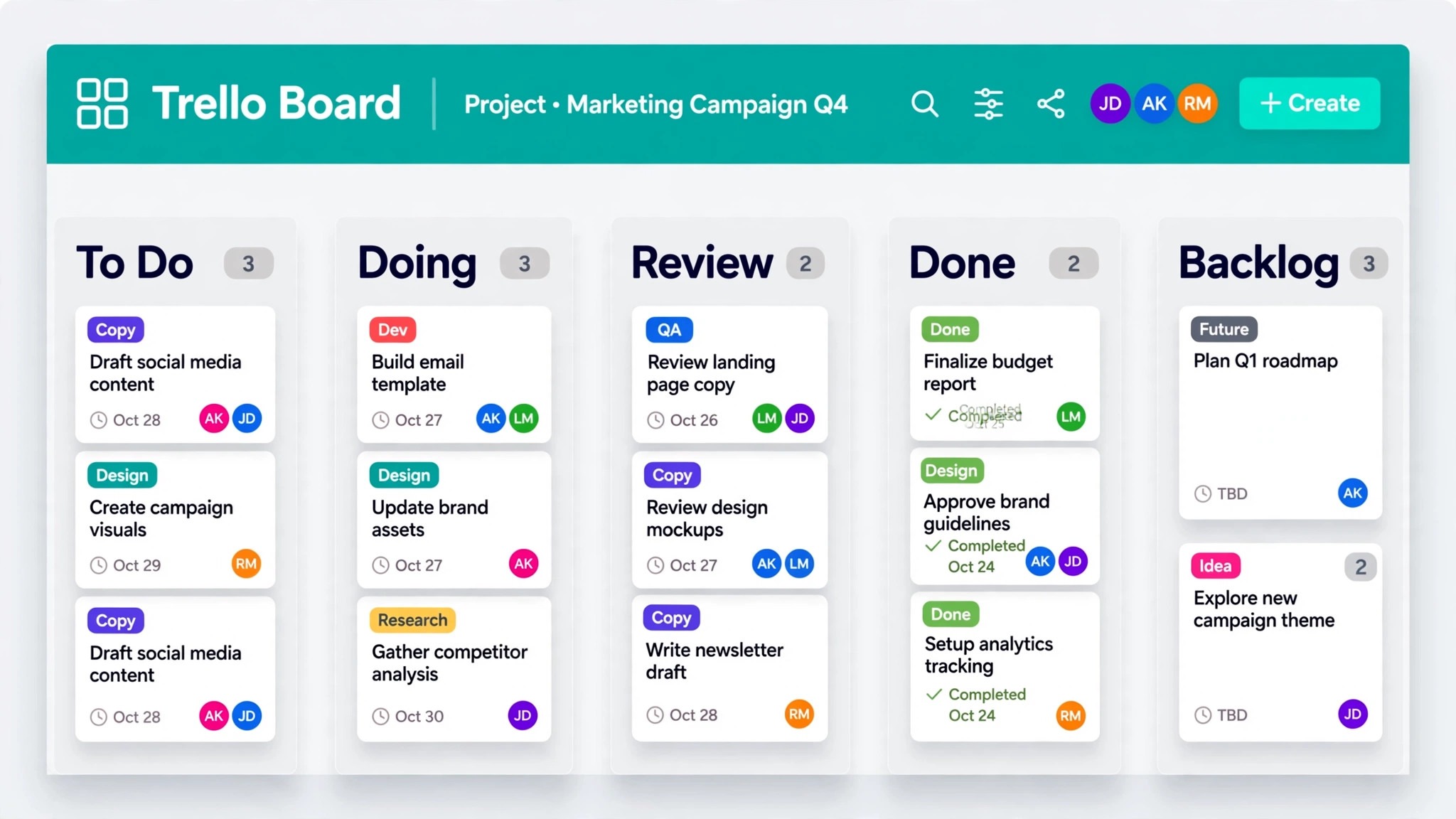This screenshot has width=1456, height=819.
Task: Click LM avatar on Review landing page copy card
Action: tap(766, 418)
